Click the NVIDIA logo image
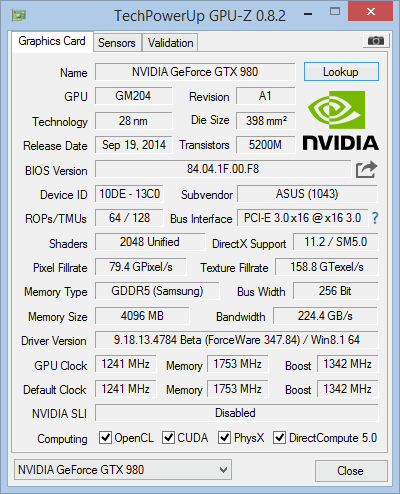 [341, 121]
